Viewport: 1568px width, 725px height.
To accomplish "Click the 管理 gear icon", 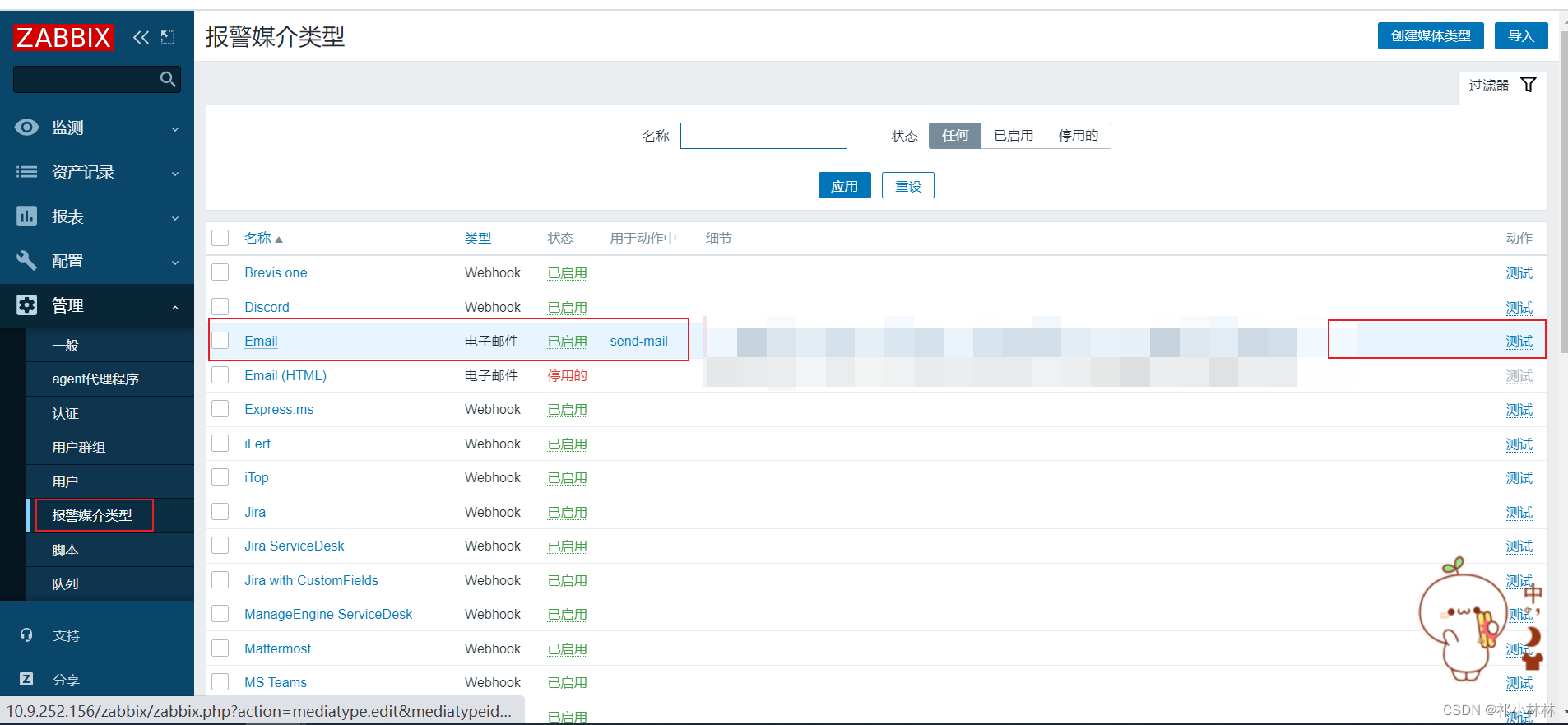I will (x=26, y=305).
